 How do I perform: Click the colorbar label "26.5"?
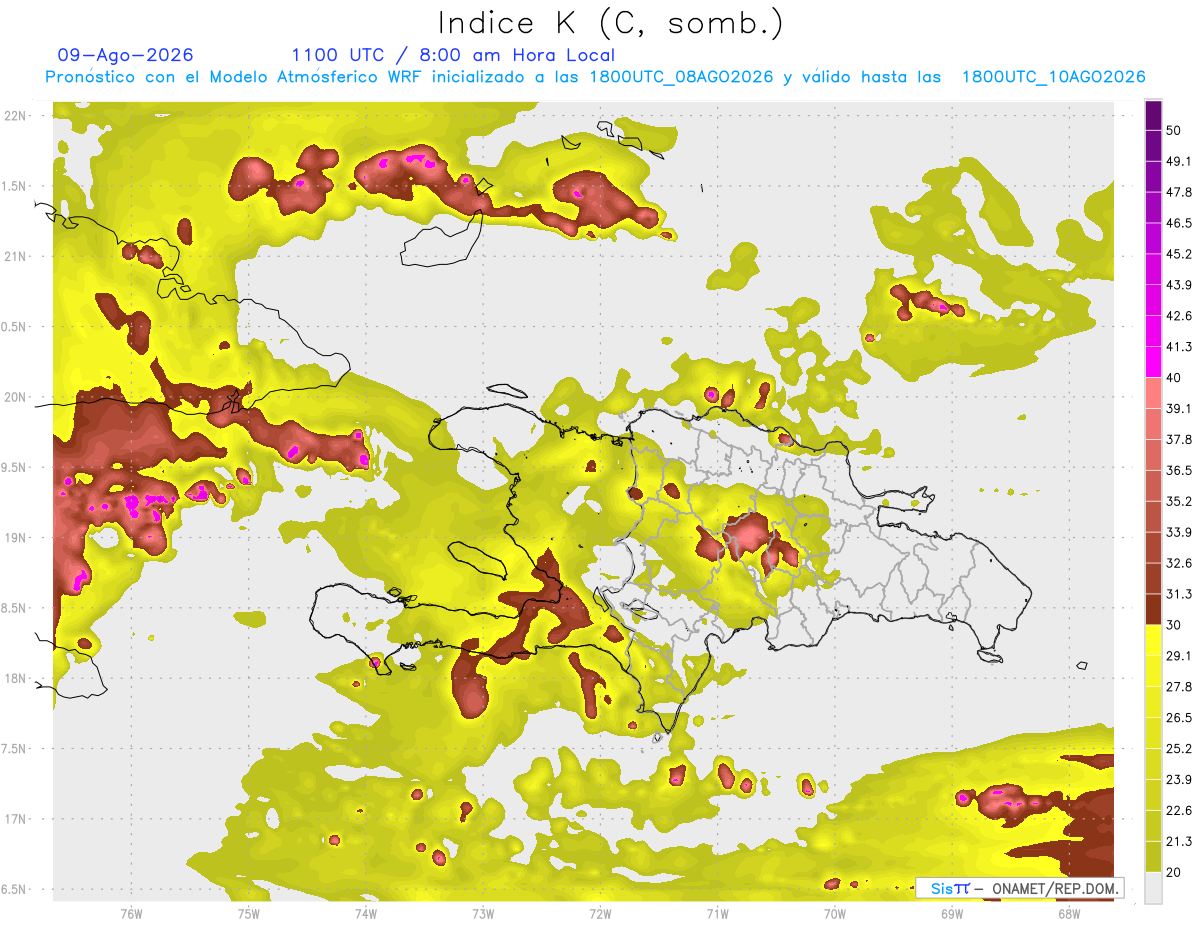[x=1179, y=718]
